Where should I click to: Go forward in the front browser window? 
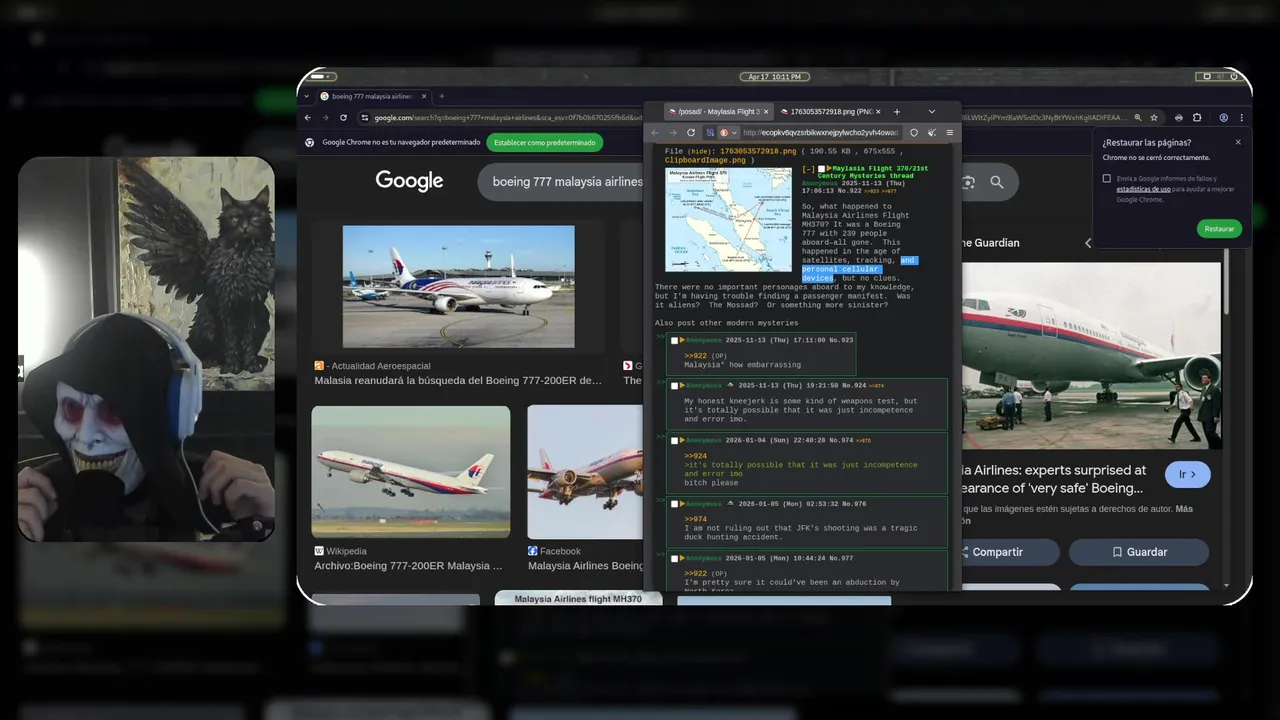point(672,132)
